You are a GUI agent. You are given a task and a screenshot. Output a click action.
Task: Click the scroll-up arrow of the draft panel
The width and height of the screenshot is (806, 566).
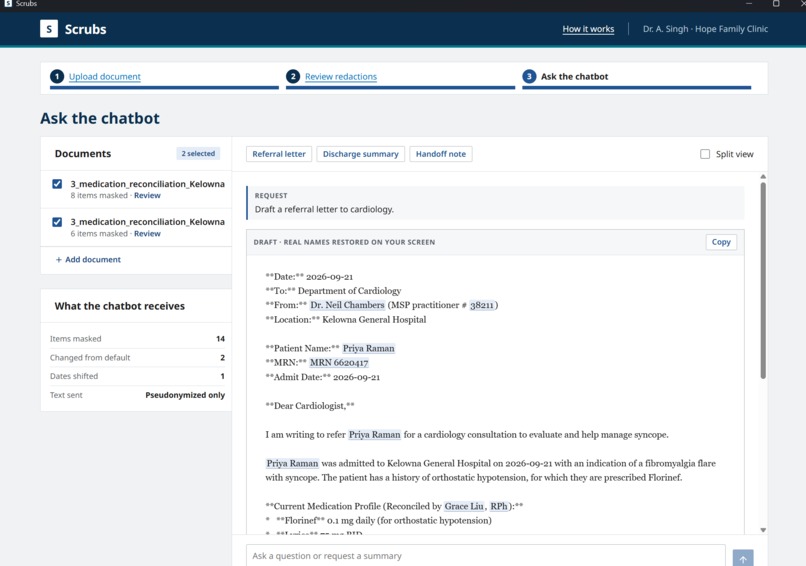[x=763, y=177]
